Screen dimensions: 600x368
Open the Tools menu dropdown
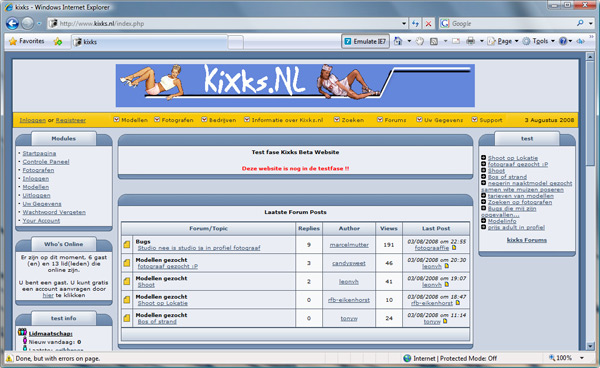pyautogui.click(x=538, y=41)
